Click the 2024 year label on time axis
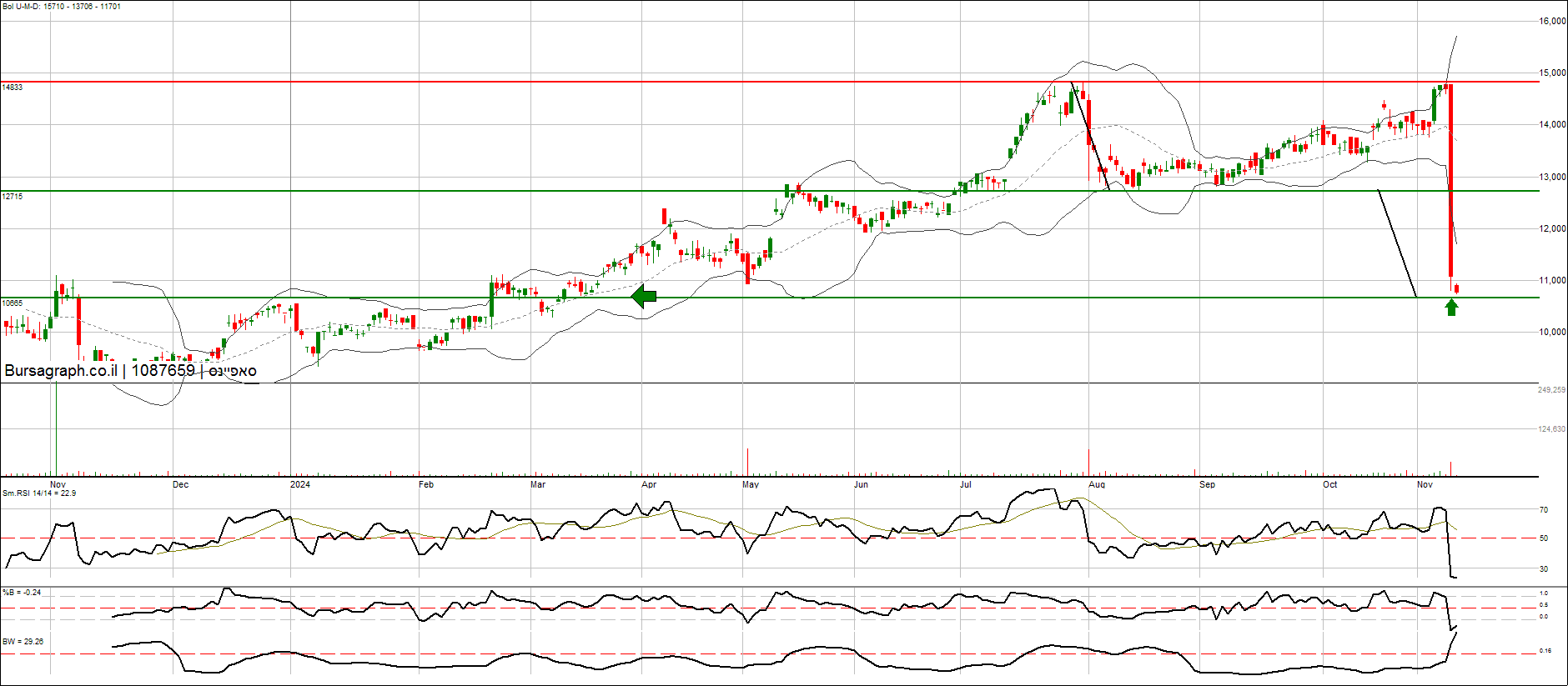The height and width of the screenshot is (686, 1568). (x=300, y=484)
